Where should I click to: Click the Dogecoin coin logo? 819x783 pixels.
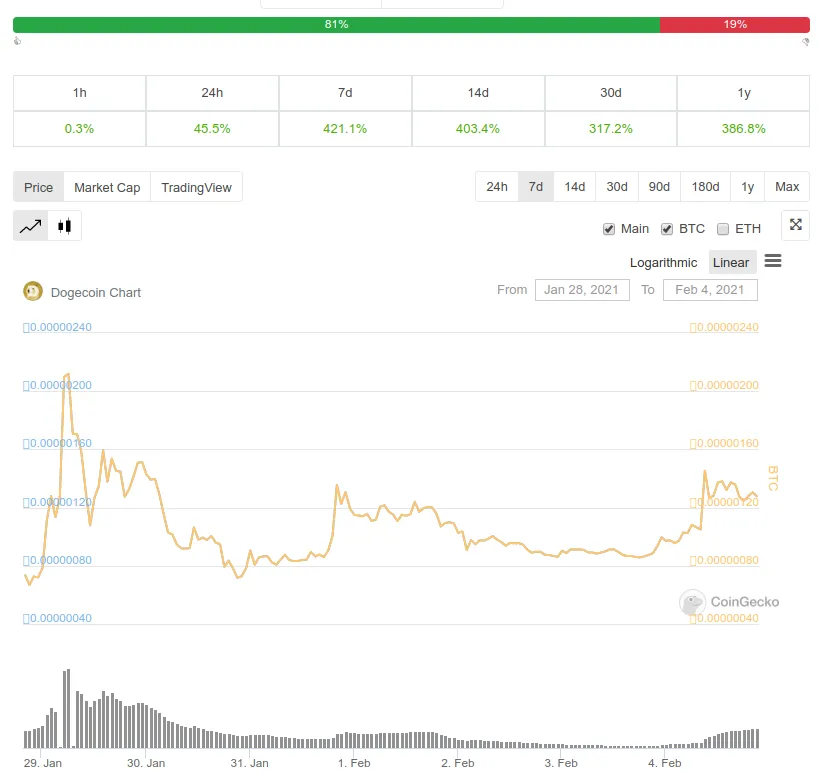pos(33,291)
